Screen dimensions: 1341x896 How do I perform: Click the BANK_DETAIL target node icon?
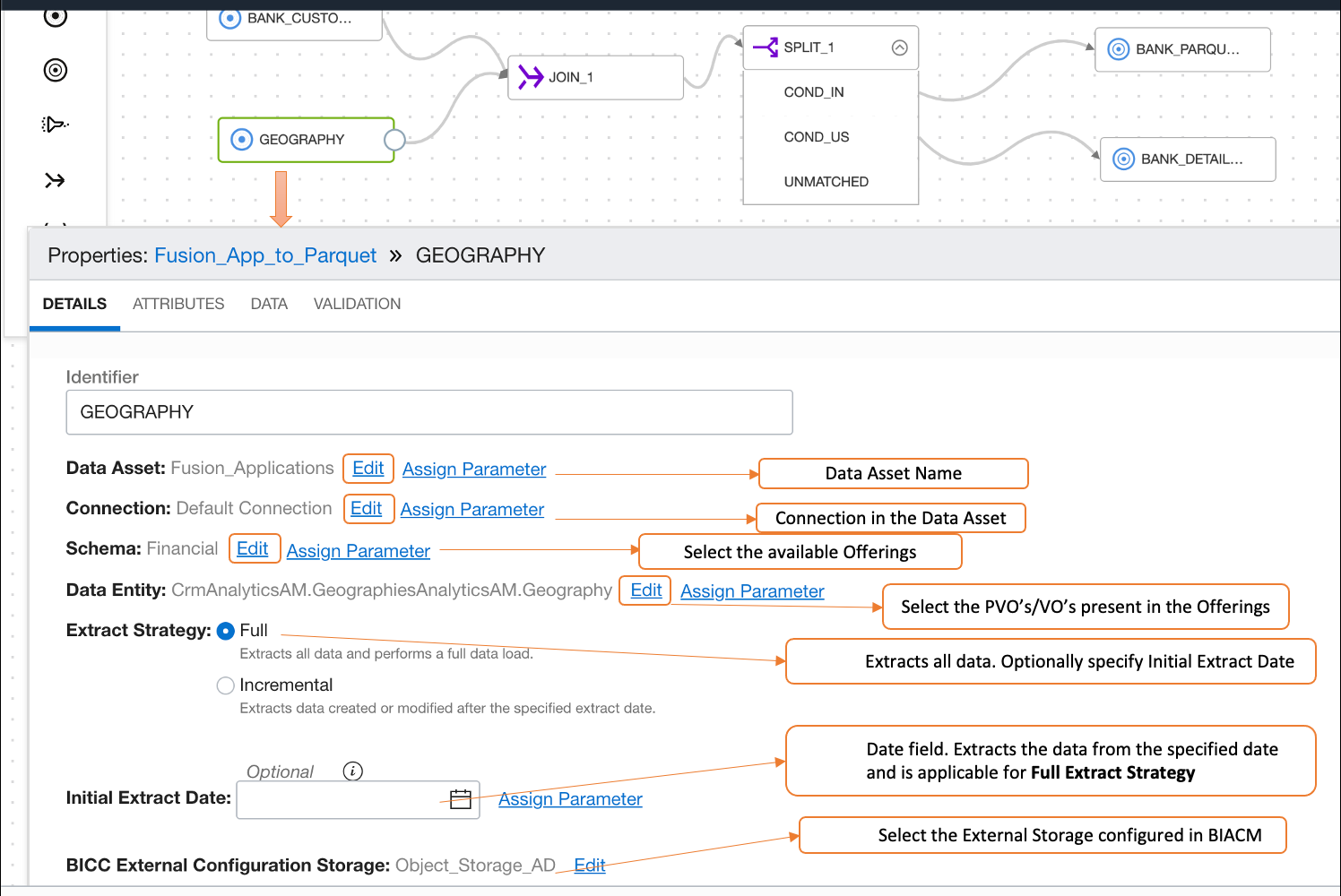pyautogui.click(x=1124, y=159)
